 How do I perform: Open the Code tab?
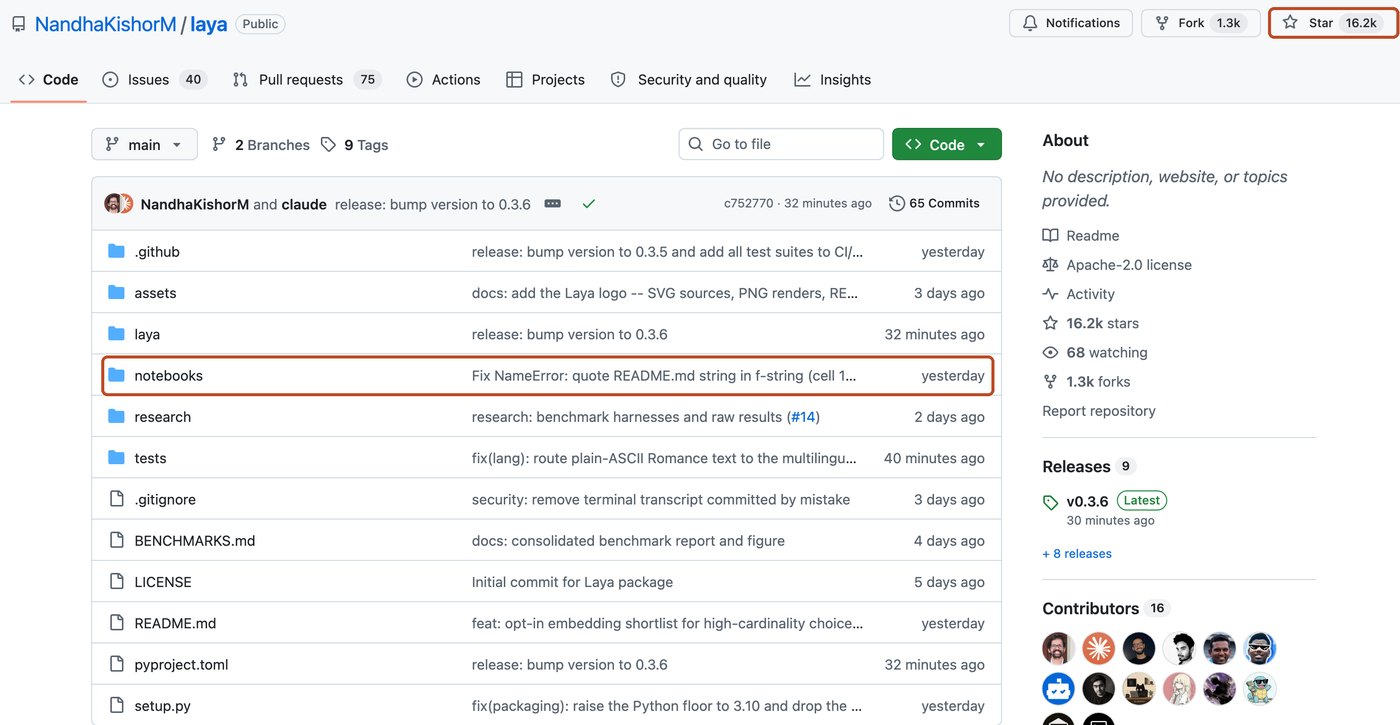pyautogui.click(x=48, y=80)
